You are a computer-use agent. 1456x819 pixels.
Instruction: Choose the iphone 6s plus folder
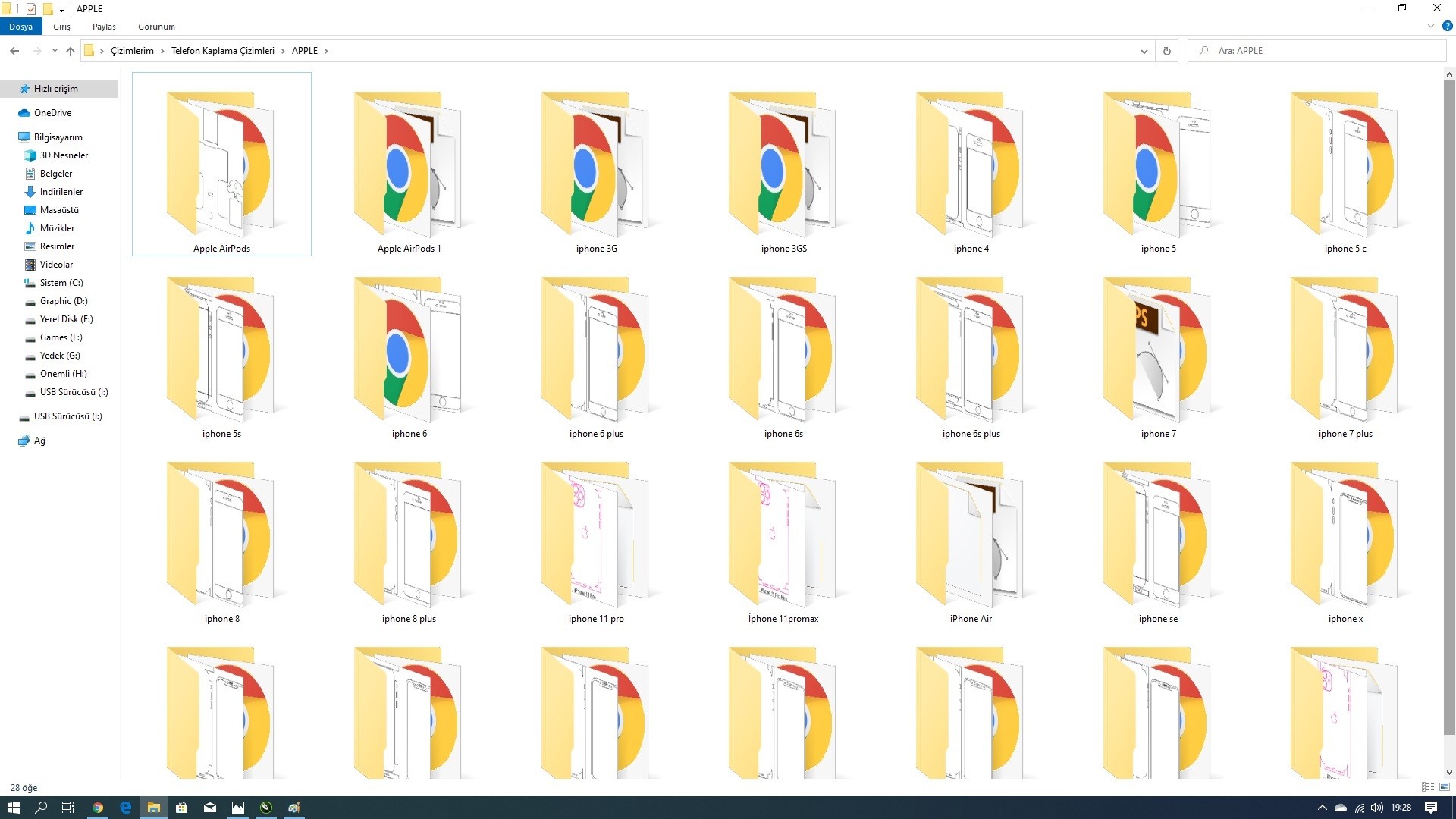pos(971,350)
